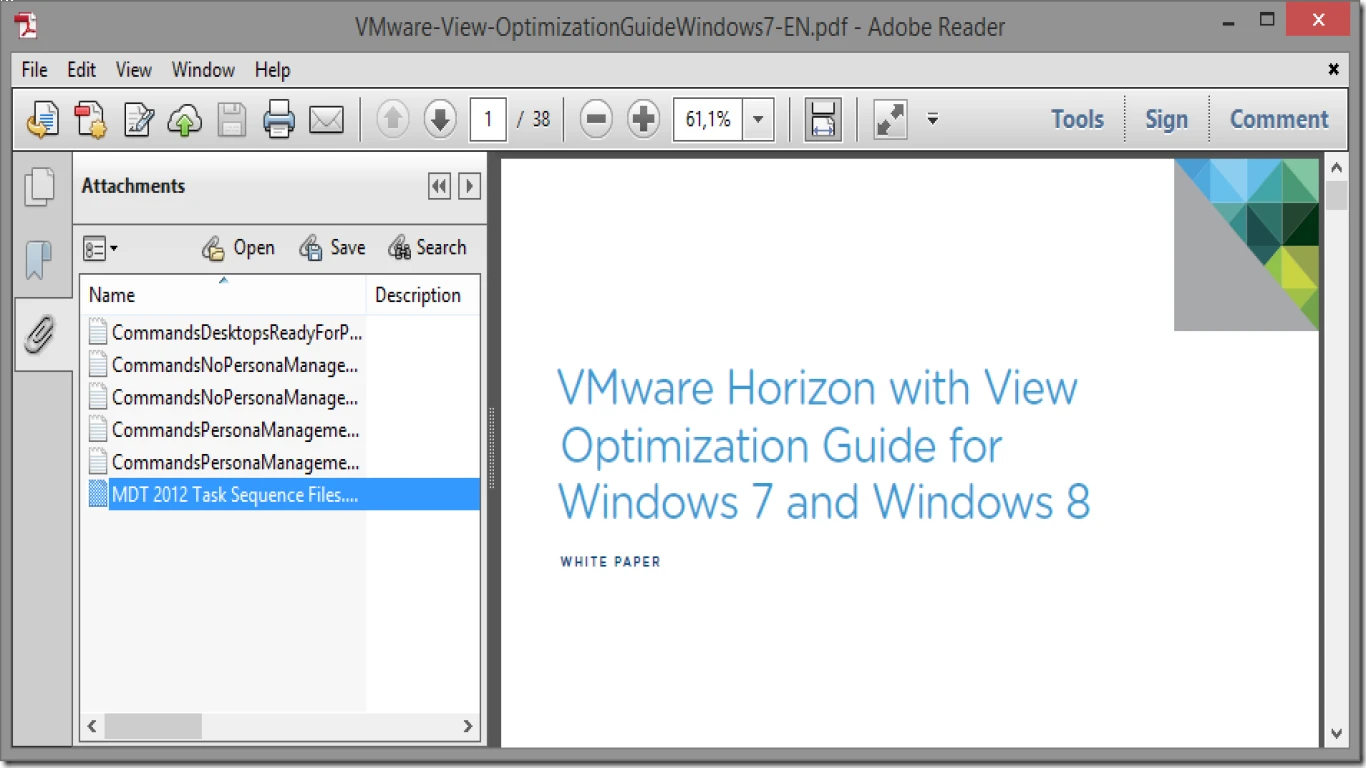Open the Edit menu
1366x768 pixels.
[x=82, y=70]
